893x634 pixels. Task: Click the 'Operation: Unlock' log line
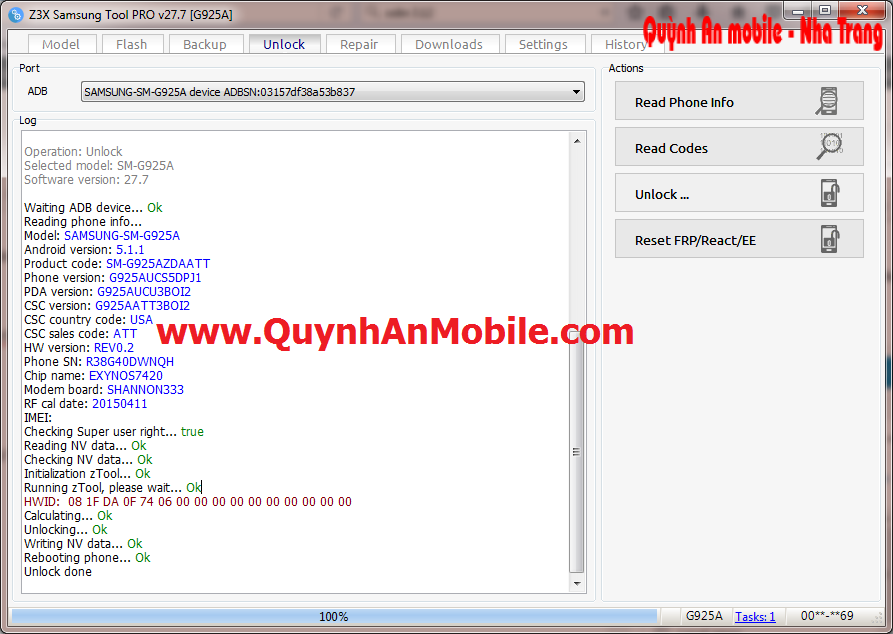point(73,152)
